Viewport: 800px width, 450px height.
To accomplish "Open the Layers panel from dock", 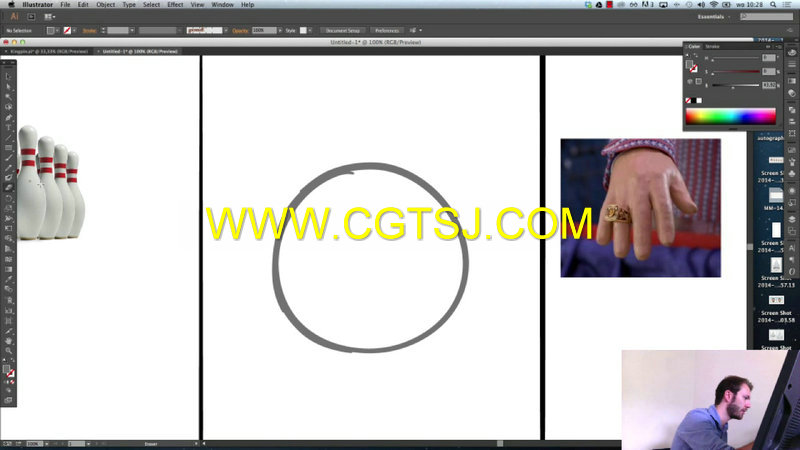I will tap(792, 218).
